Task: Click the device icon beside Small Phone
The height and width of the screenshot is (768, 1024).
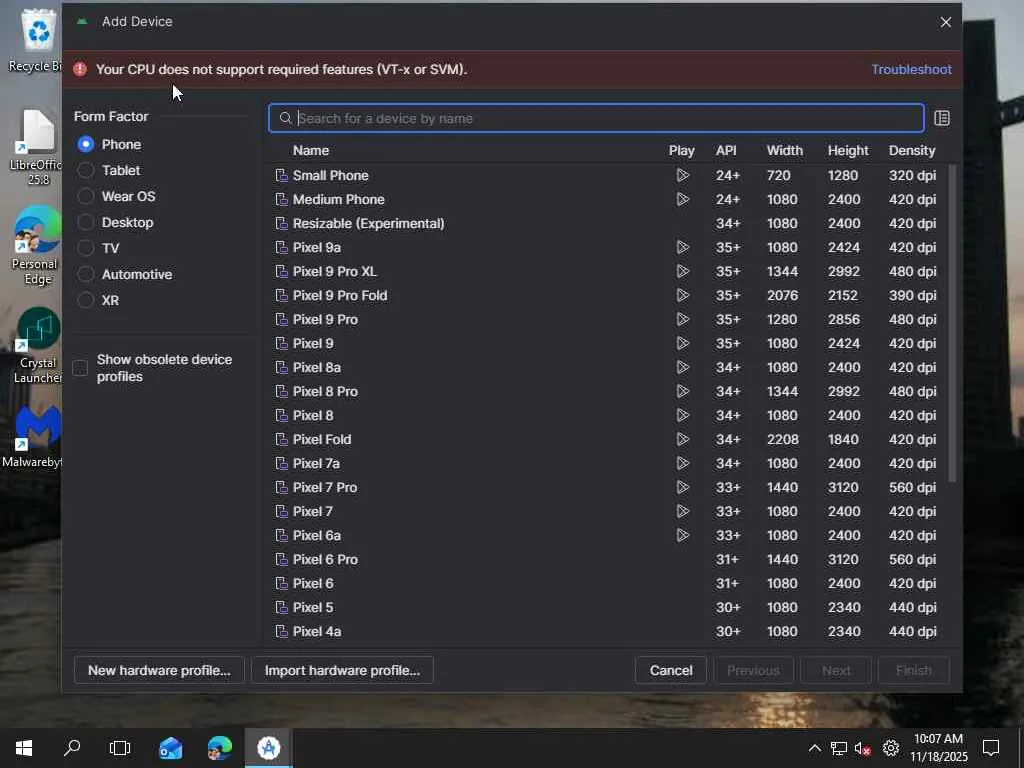Action: 281,175
